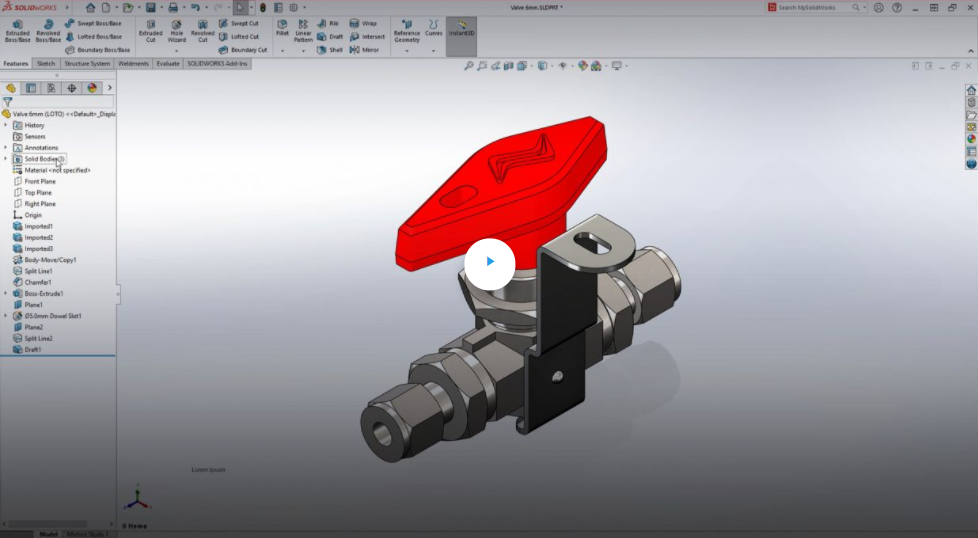
Task: Open the PropertyManager panel tab
Action: [31, 88]
